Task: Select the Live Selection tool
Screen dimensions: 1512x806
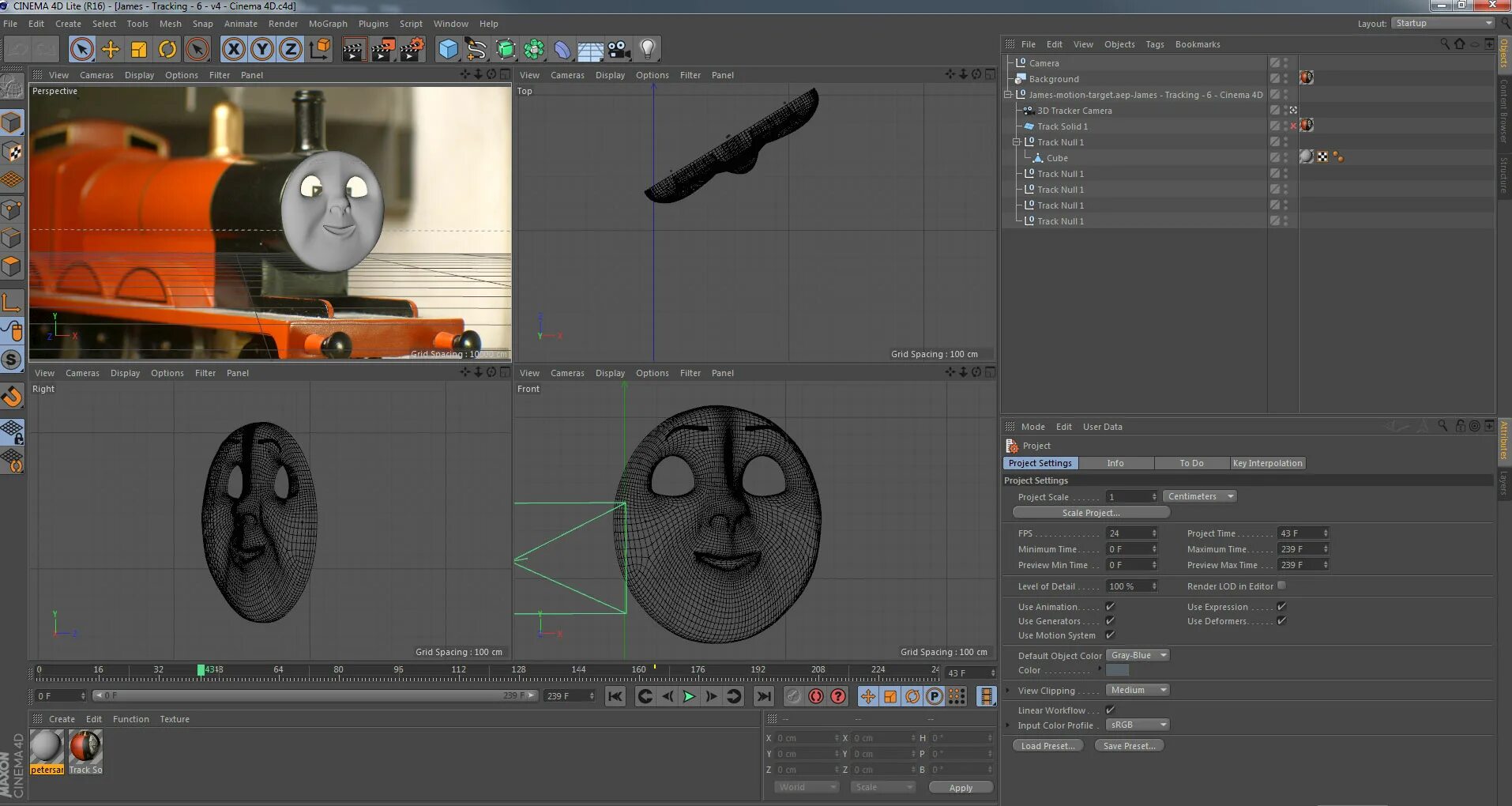Action: coord(81,50)
